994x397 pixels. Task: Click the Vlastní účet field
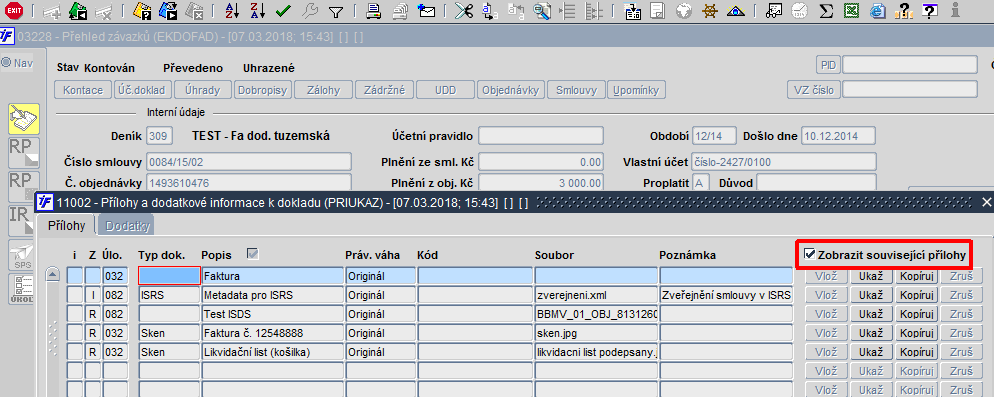click(784, 162)
